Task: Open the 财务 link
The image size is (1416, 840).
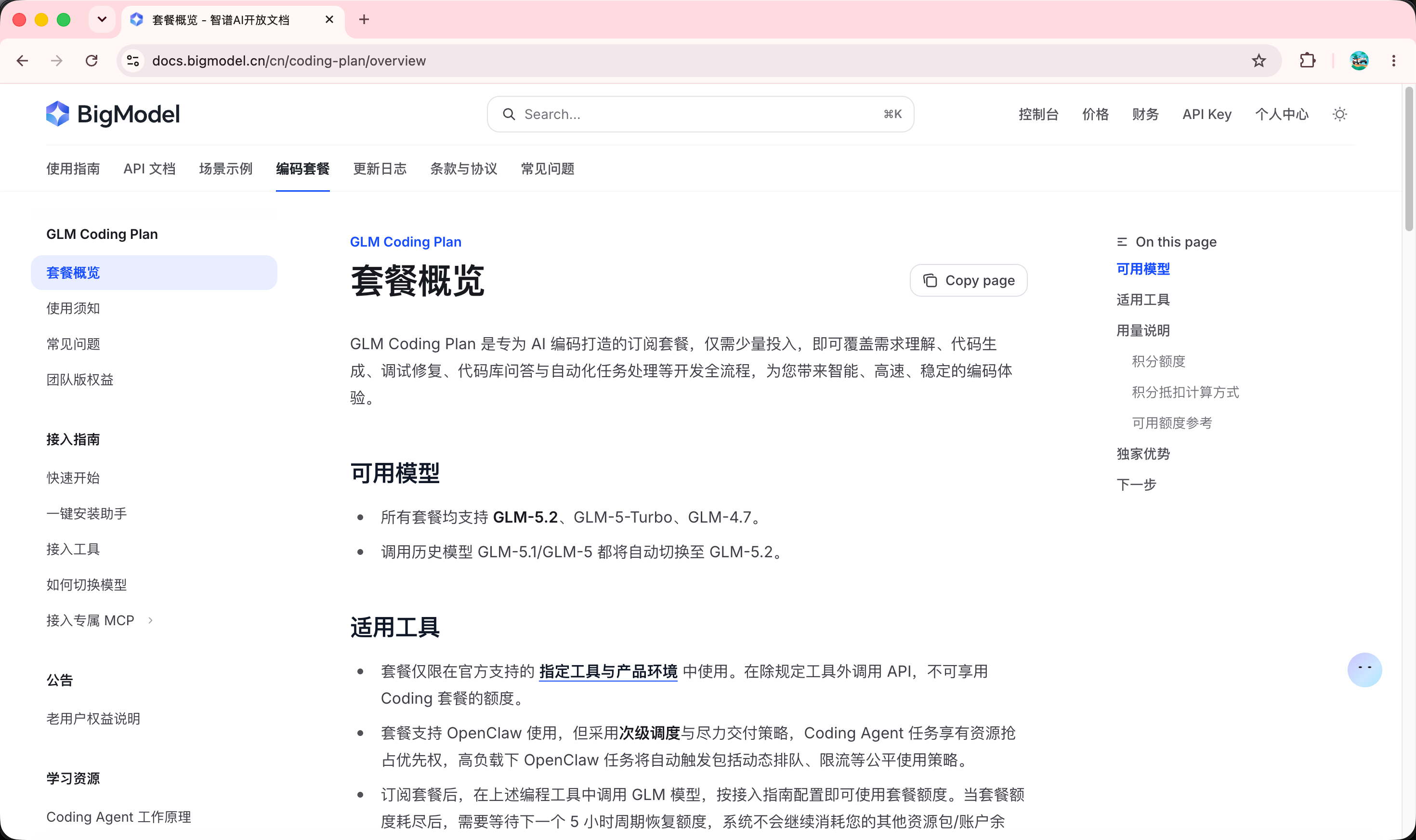Action: tap(1145, 114)
